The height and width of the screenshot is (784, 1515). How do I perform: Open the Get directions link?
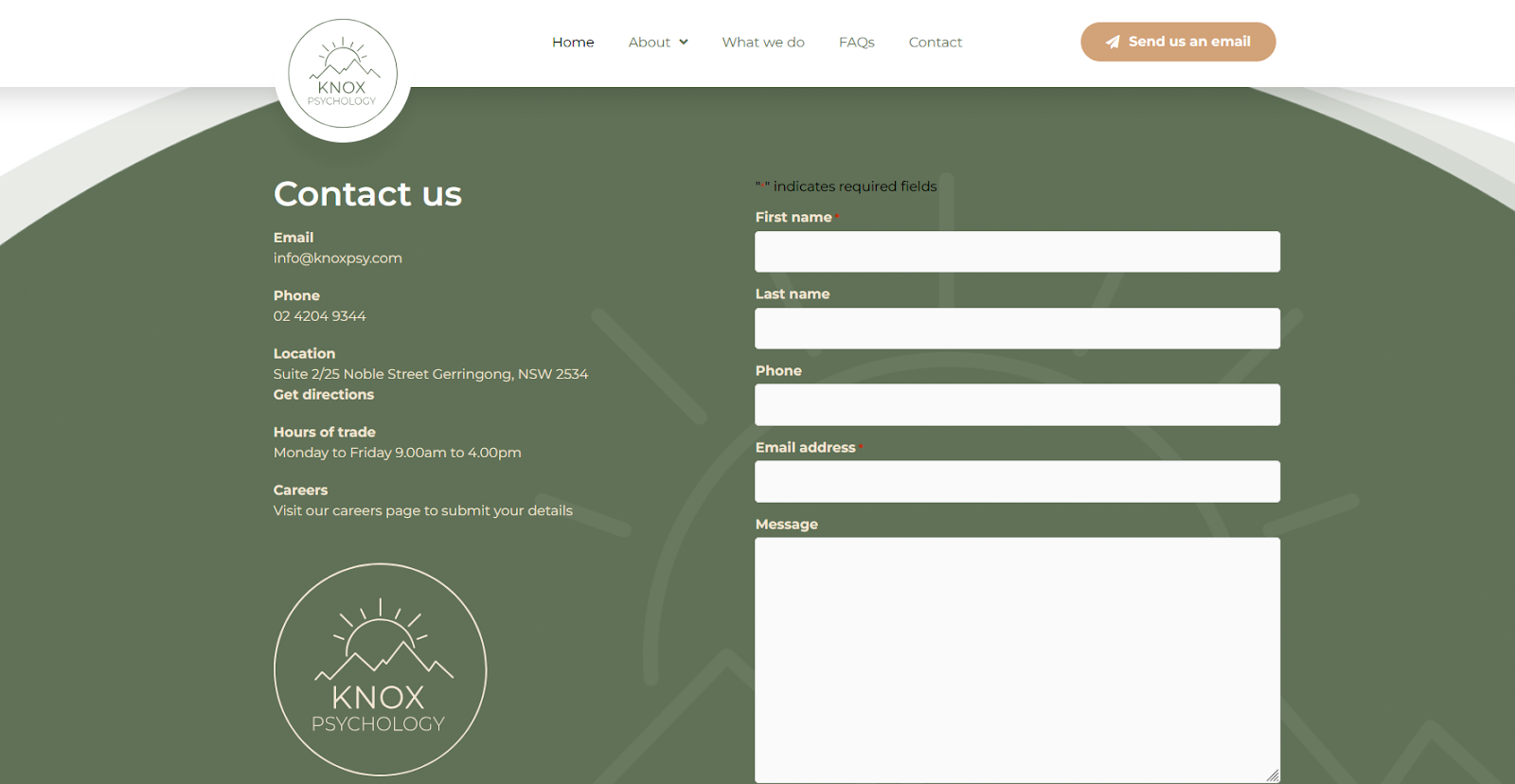[x=324, y=395]
